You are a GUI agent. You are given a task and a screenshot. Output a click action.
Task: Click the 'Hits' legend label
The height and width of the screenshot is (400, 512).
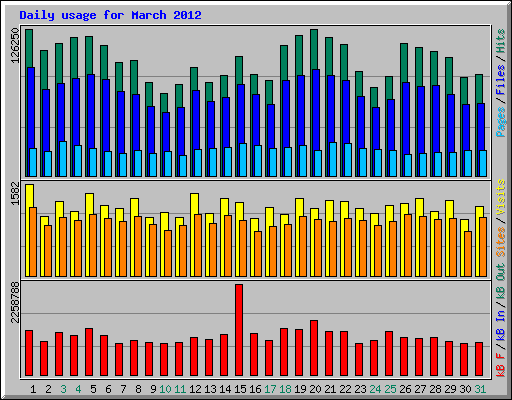pyautogui.click(x=501, y=41)
